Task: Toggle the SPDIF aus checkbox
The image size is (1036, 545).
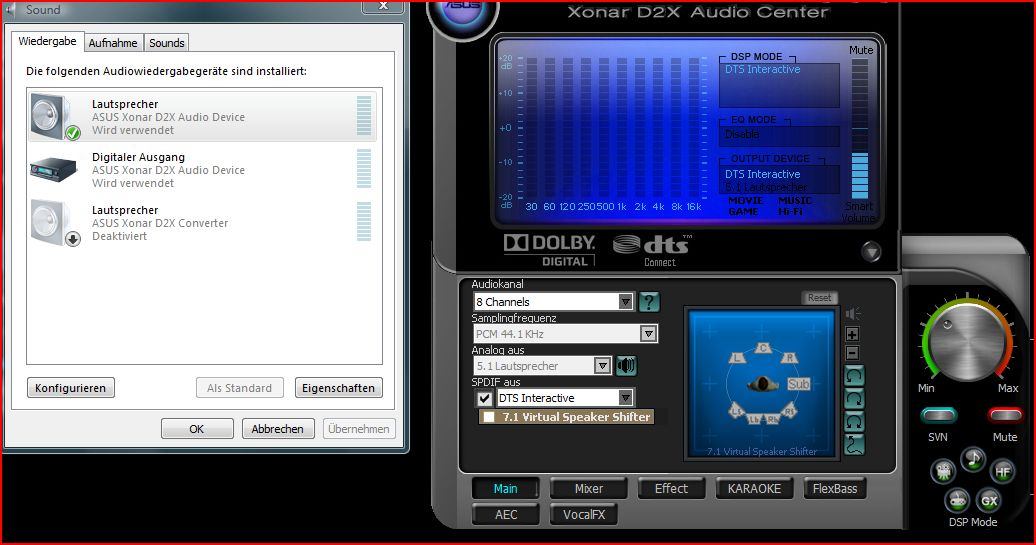Action: pyautogui.click(x=484, y=398)
